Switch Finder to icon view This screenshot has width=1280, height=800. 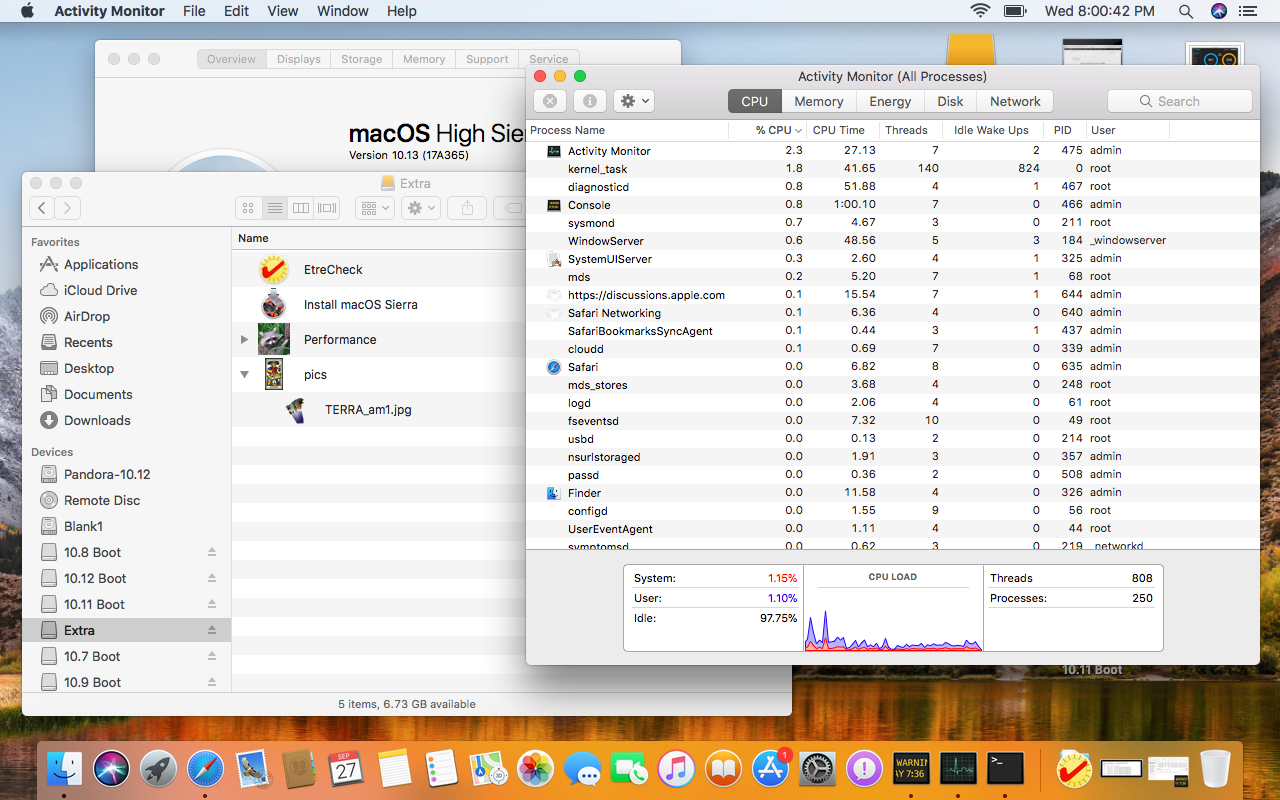(x=249, y=208)
